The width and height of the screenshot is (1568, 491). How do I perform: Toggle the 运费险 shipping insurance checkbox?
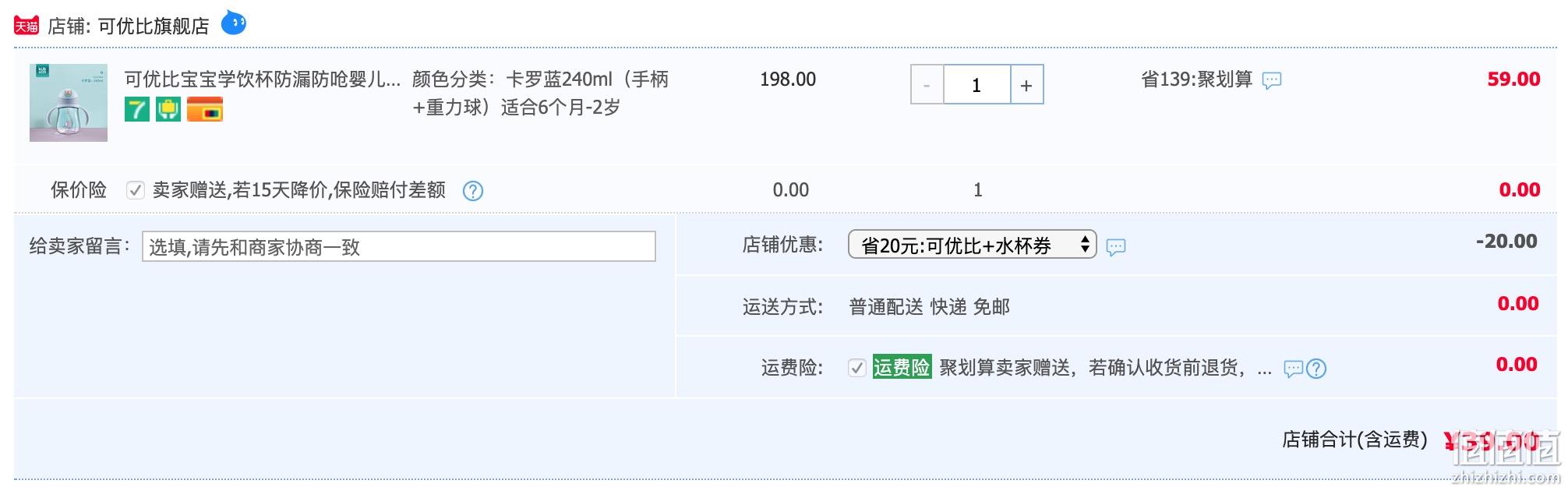[x=857, y=368]
